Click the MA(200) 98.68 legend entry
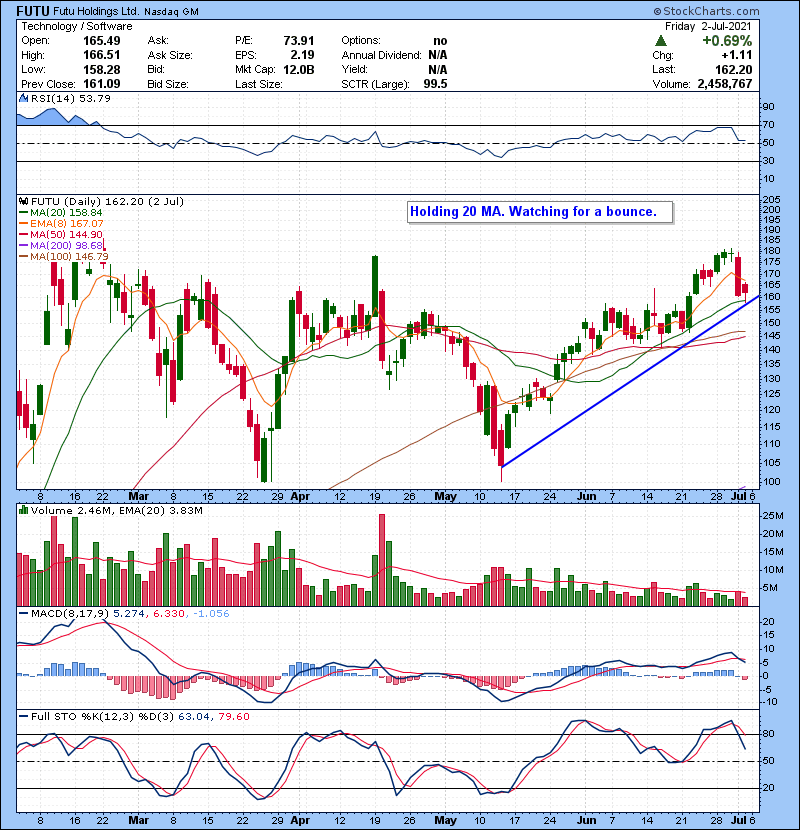 coord(61,246)
